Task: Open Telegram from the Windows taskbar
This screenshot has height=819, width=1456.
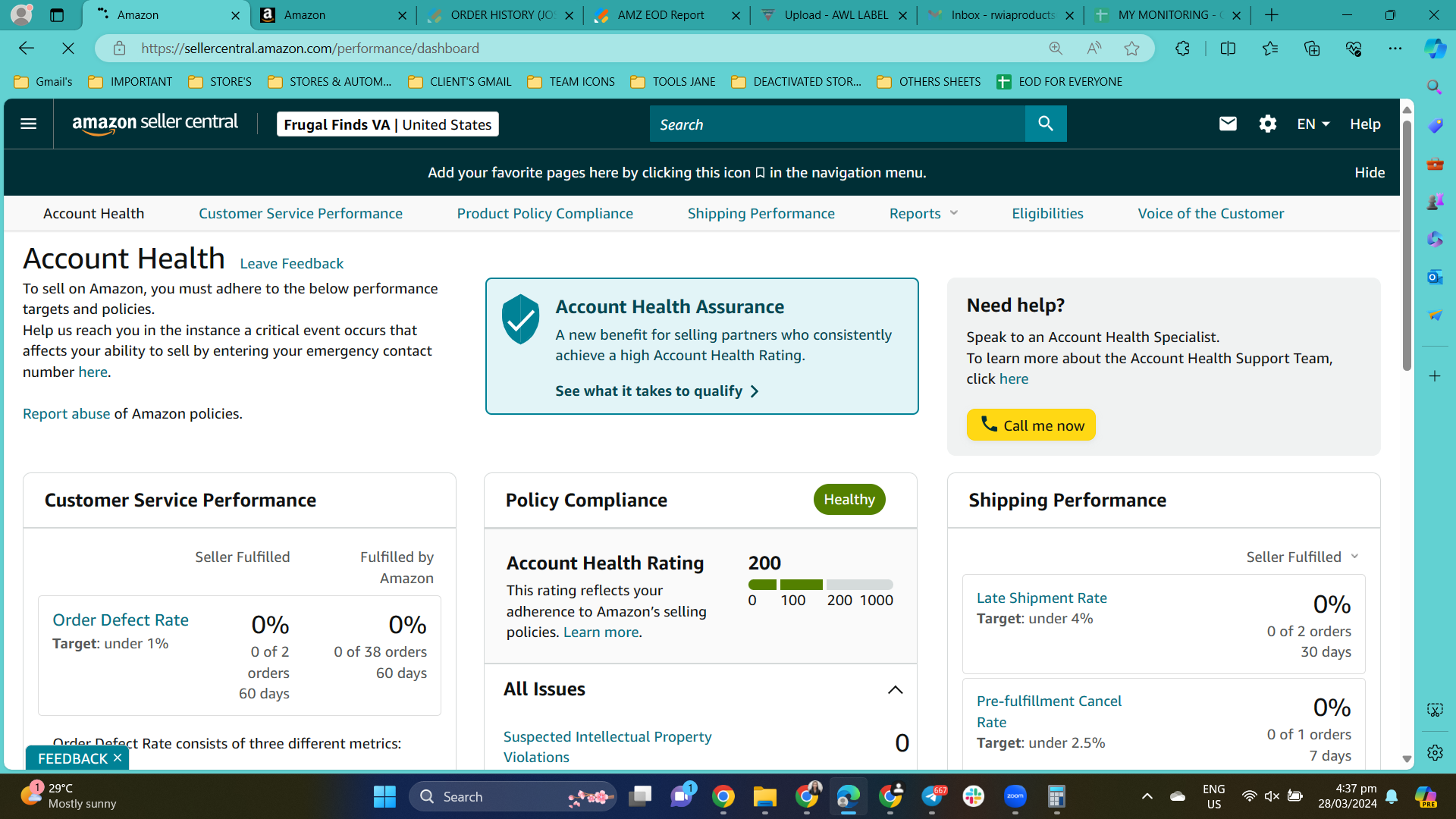Action: (933, 796)
